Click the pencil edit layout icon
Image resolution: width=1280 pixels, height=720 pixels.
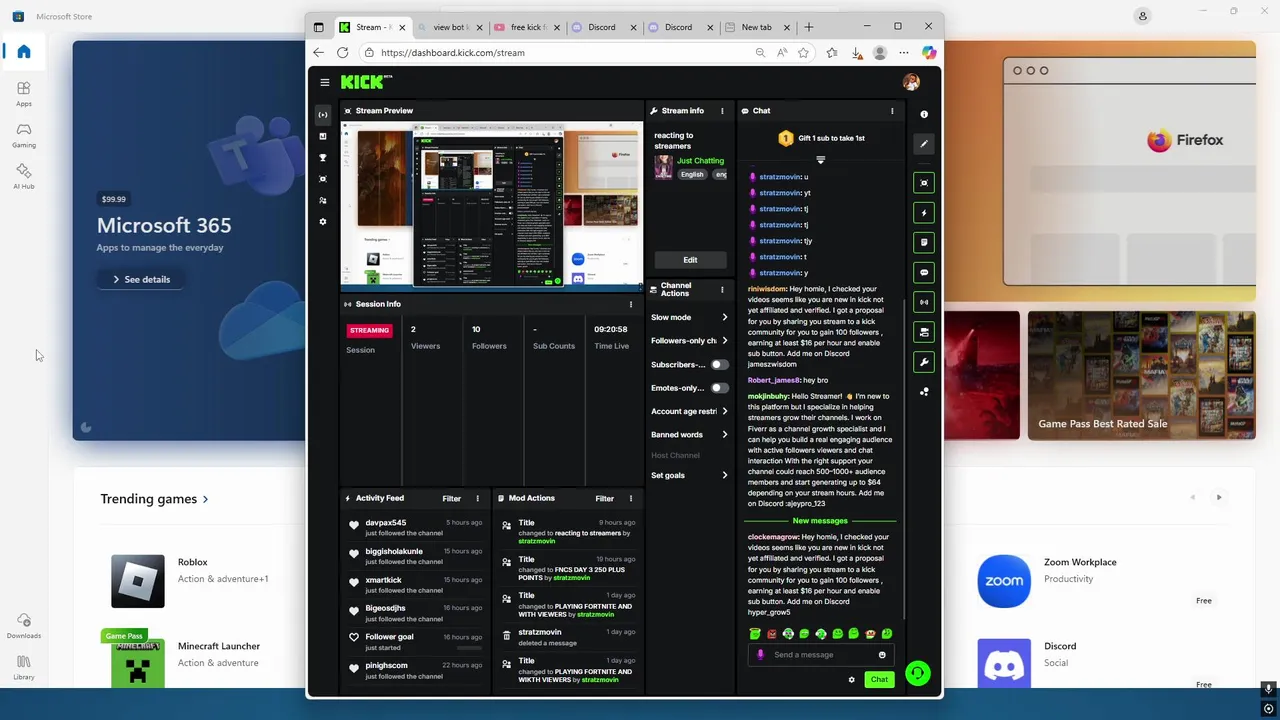click(x=924, y=144)
